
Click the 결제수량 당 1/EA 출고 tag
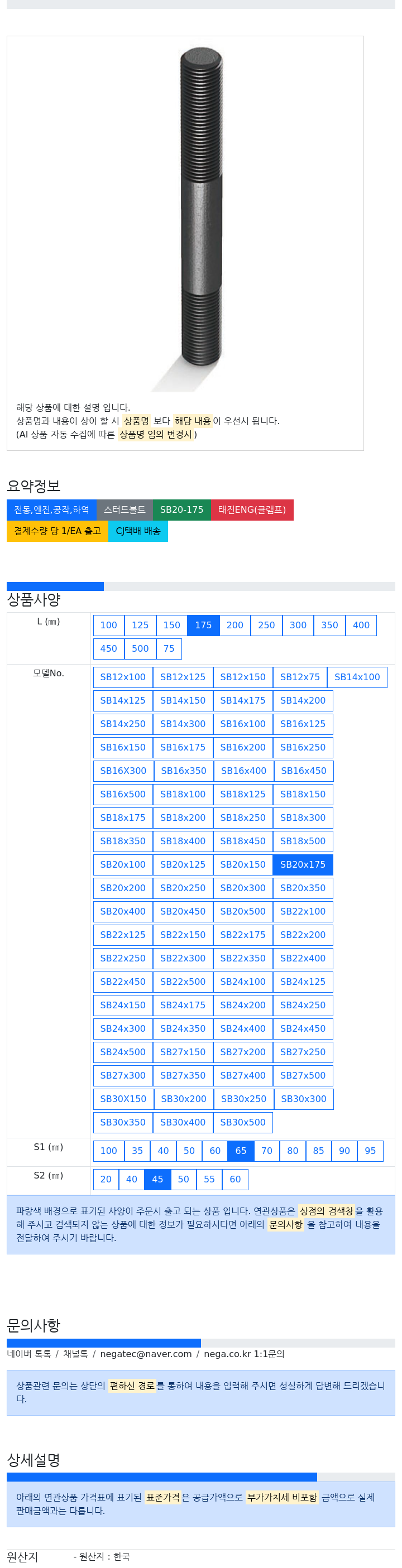click(x=58, y=531)
